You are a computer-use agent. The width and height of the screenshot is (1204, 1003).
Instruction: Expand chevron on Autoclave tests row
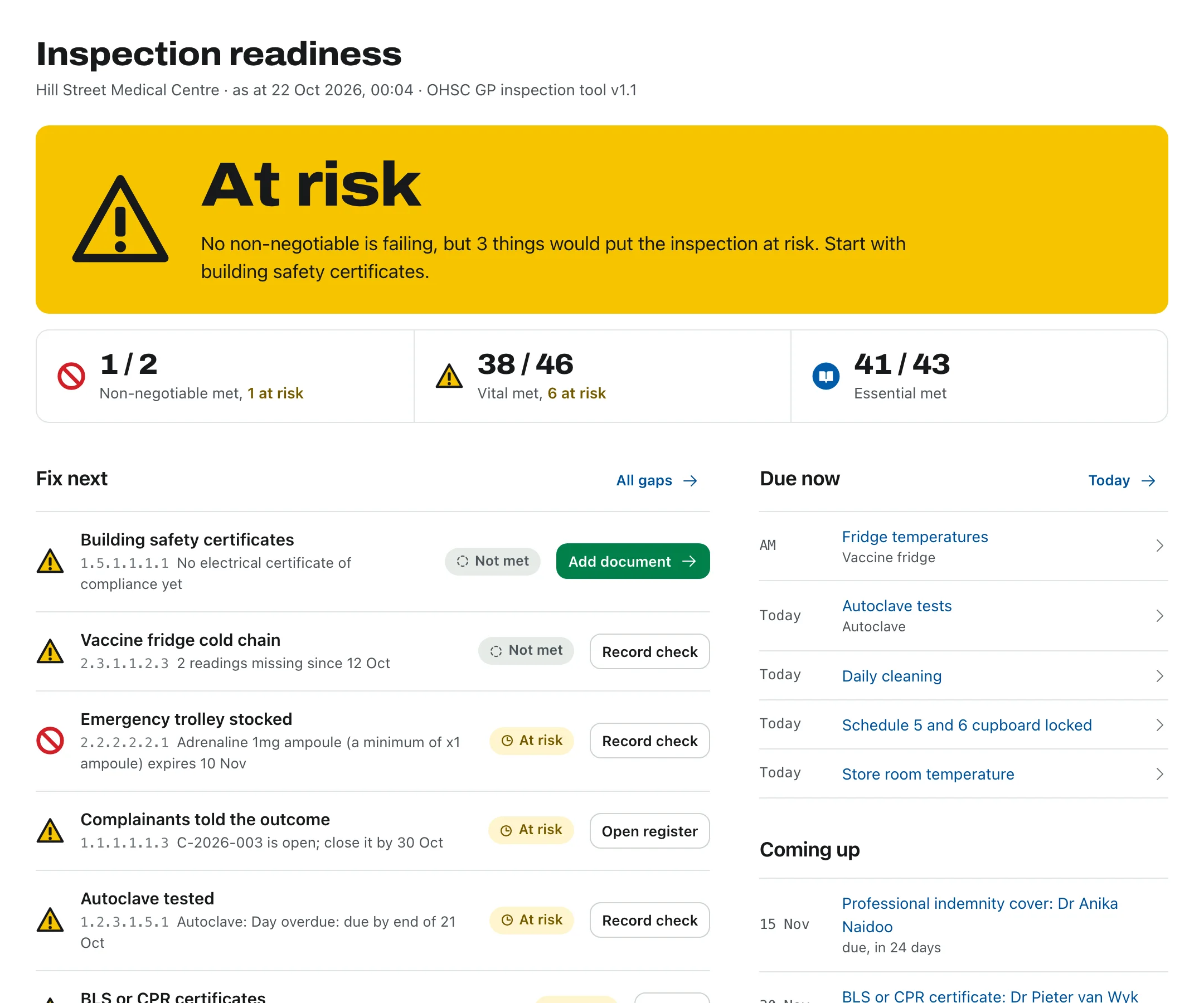click(x=1159, y=616)
